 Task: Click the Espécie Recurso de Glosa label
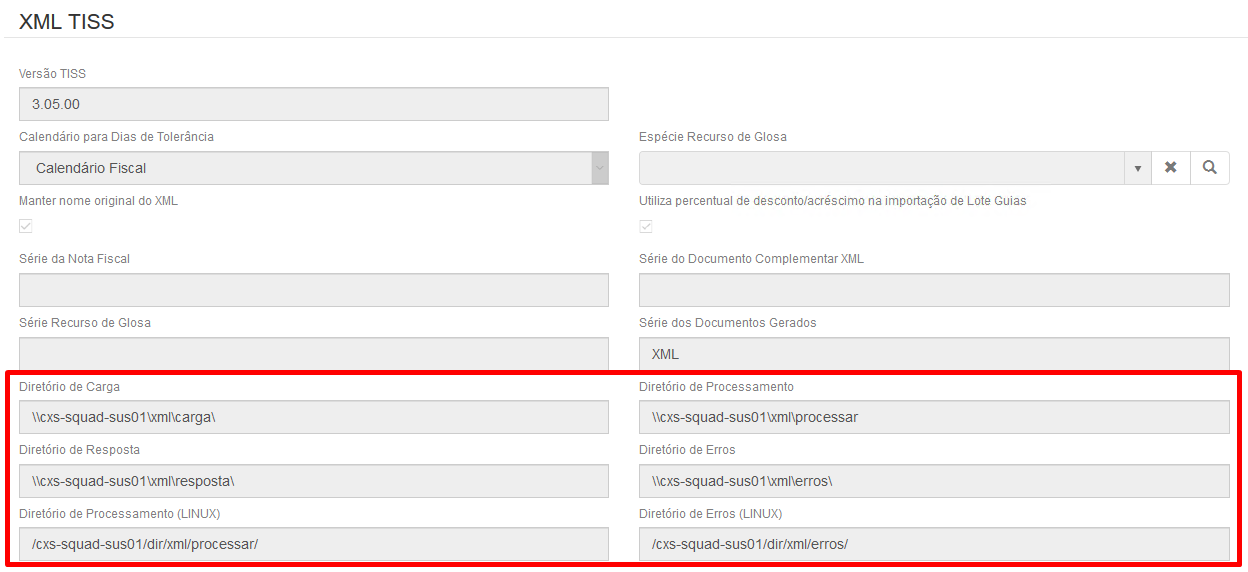[x=713, y=137]
